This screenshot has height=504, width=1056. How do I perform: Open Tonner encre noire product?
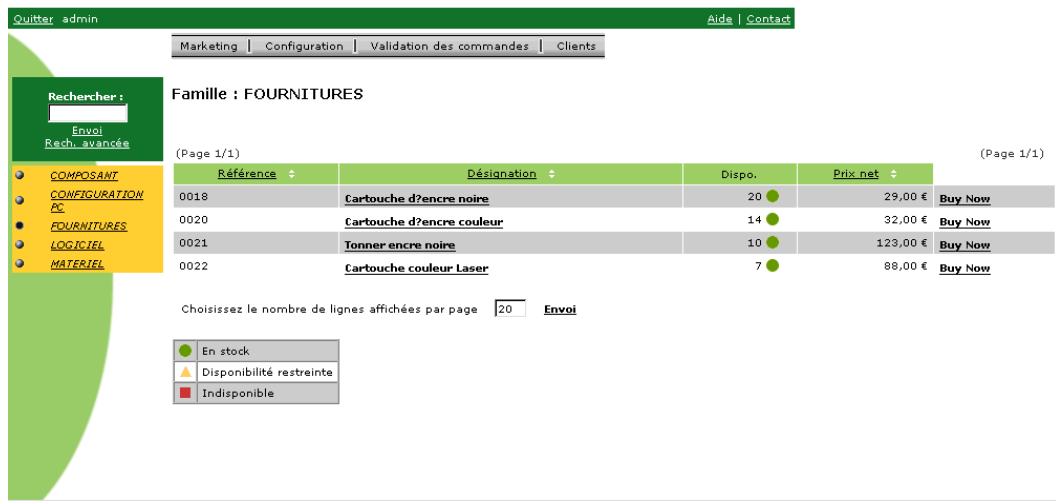point(400,245)
